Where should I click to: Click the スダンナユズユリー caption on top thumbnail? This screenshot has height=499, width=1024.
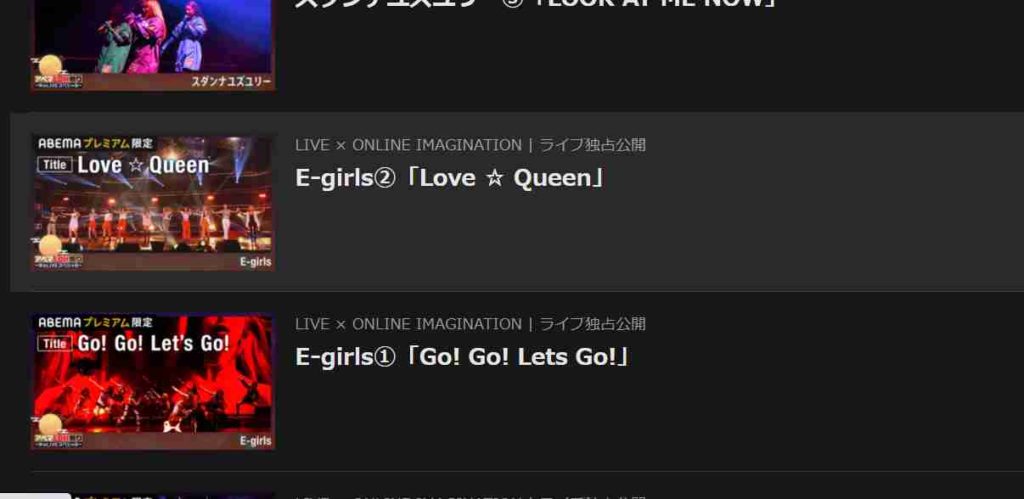[231, 82]
